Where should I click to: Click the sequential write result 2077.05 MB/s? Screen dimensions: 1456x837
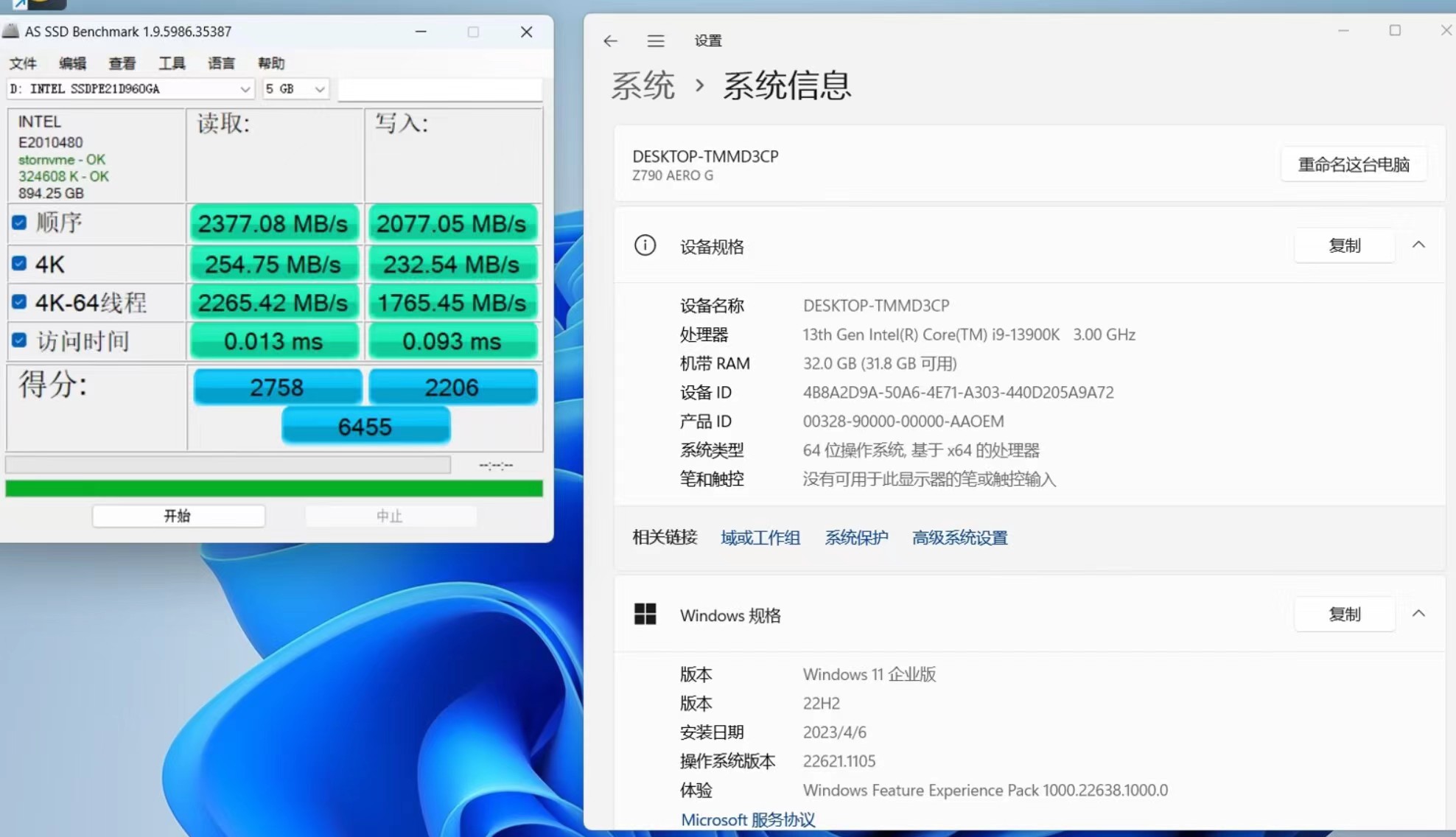(x=452, y=223)
